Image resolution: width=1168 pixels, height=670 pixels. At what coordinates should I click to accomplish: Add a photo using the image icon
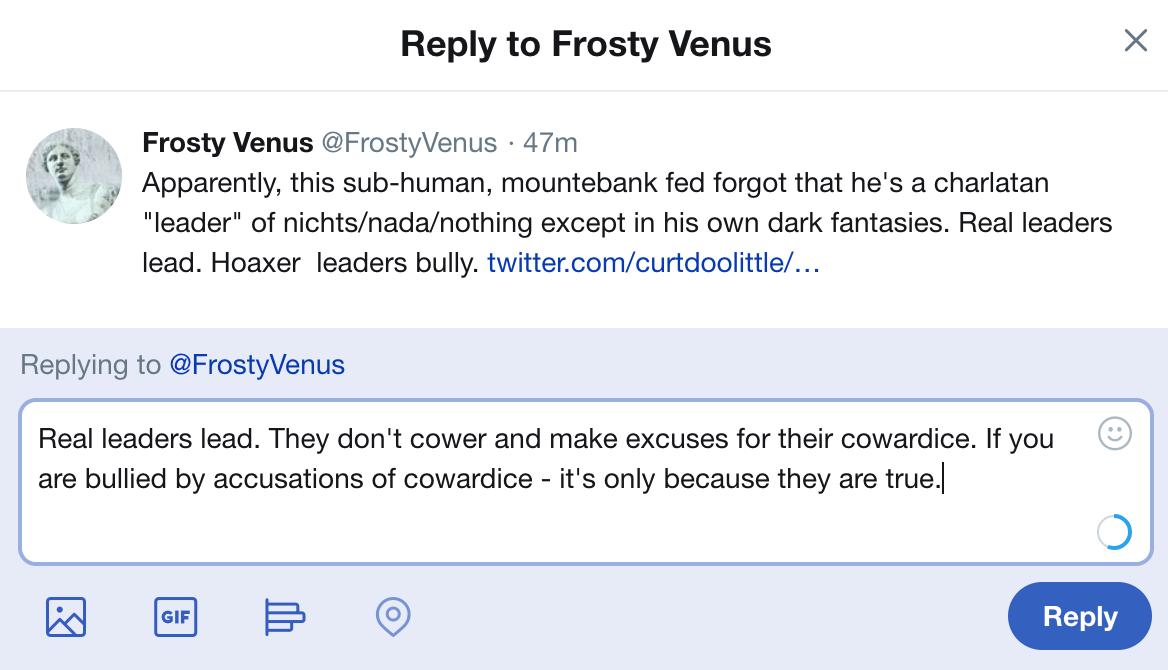[66, 617]
